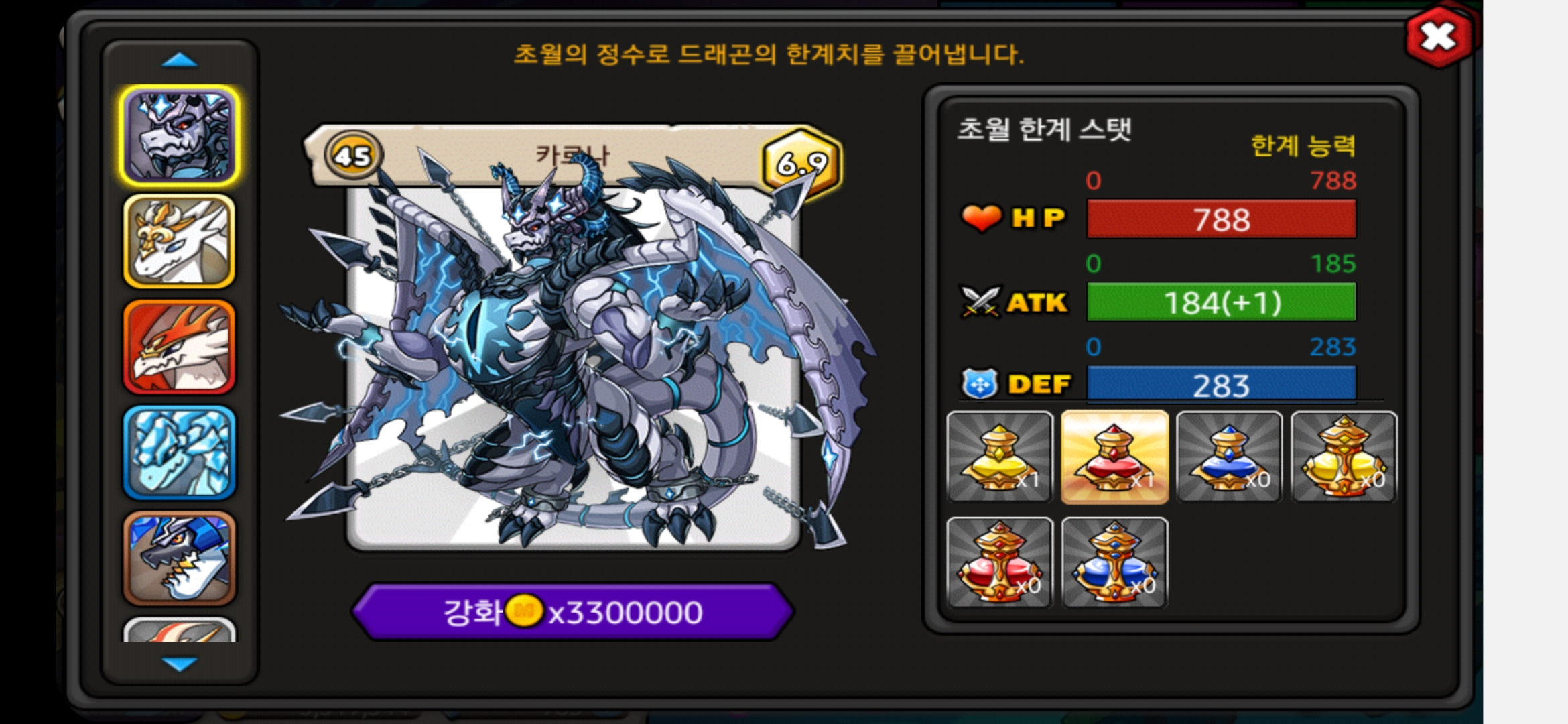This screenshot has height=724, width=1568.
Task: Click the up arrow above dragon list
Action: point(180,60)
